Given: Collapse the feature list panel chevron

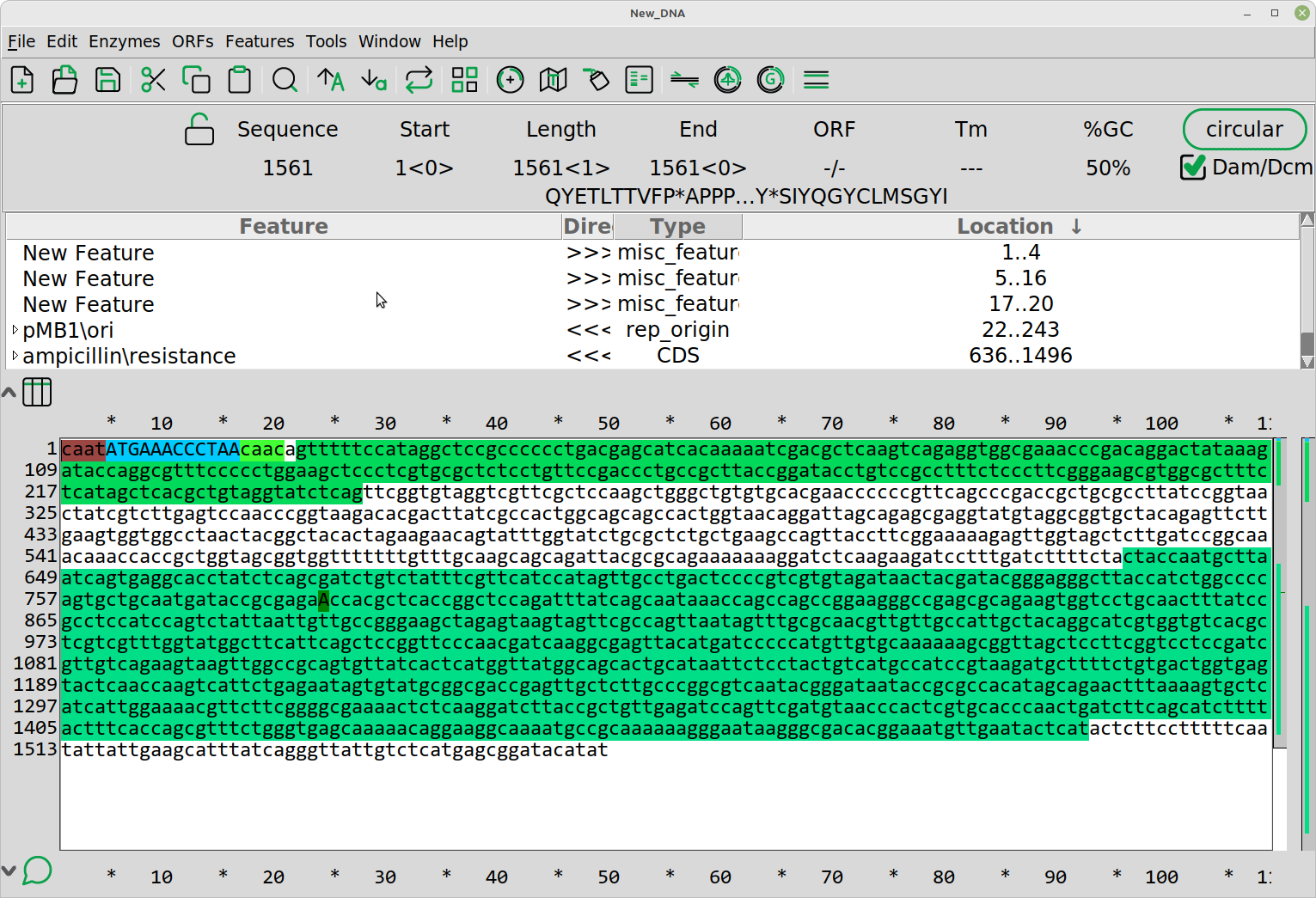Looking at the screenshot, I should pos(9,393).
